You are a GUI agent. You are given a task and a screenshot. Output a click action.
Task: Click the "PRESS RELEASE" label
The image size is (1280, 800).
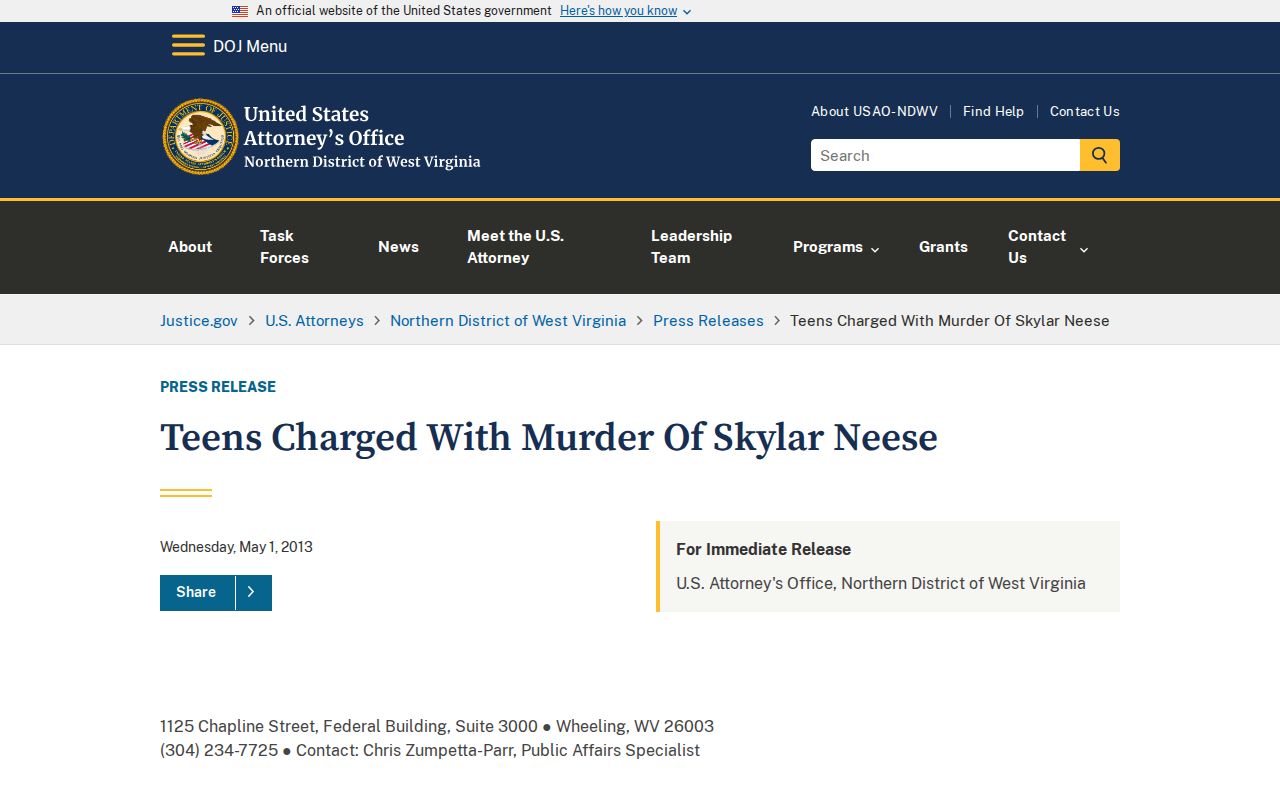218,387
